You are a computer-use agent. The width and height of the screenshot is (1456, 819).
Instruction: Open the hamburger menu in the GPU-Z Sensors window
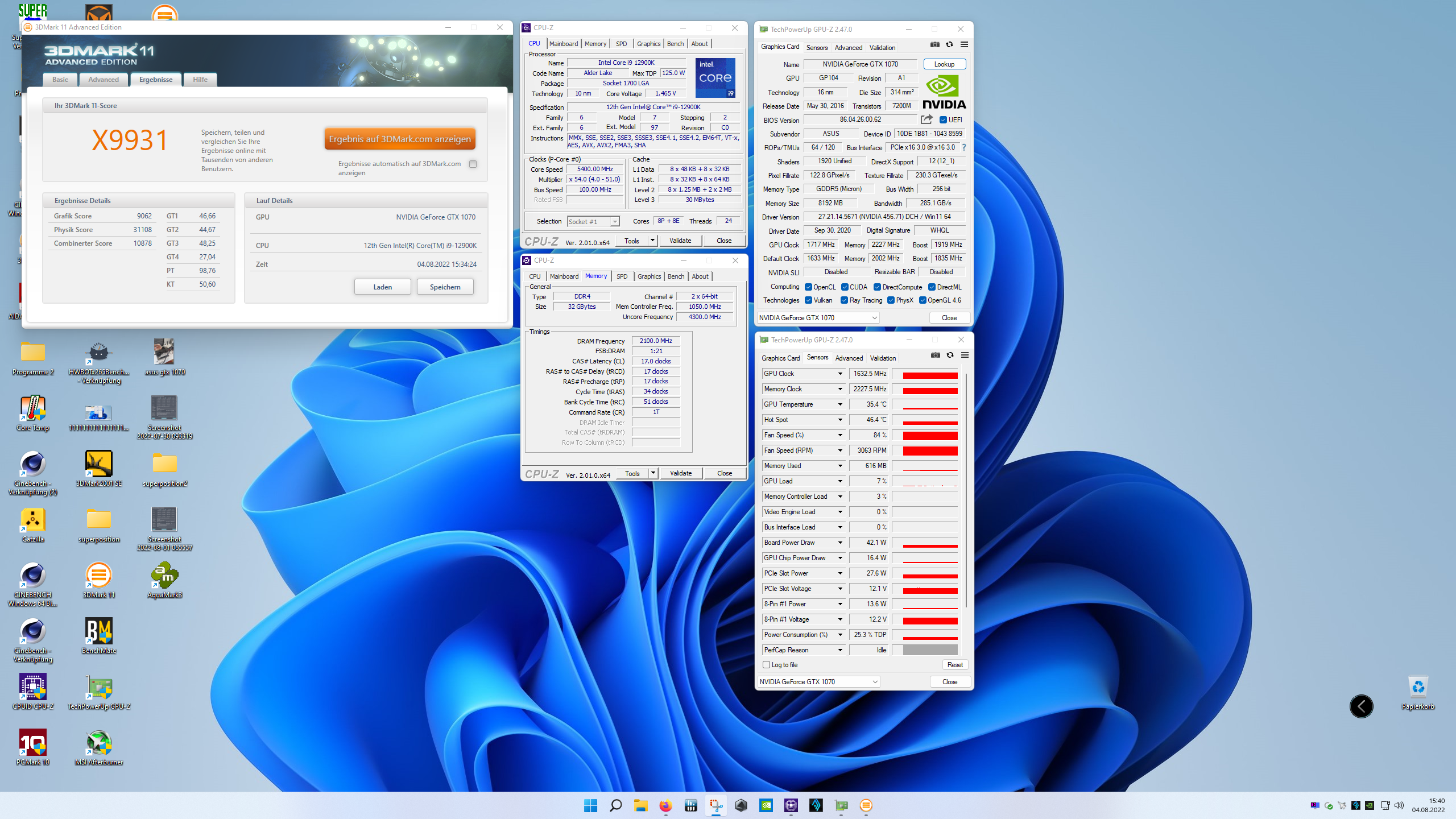click(x=965, y=355)
